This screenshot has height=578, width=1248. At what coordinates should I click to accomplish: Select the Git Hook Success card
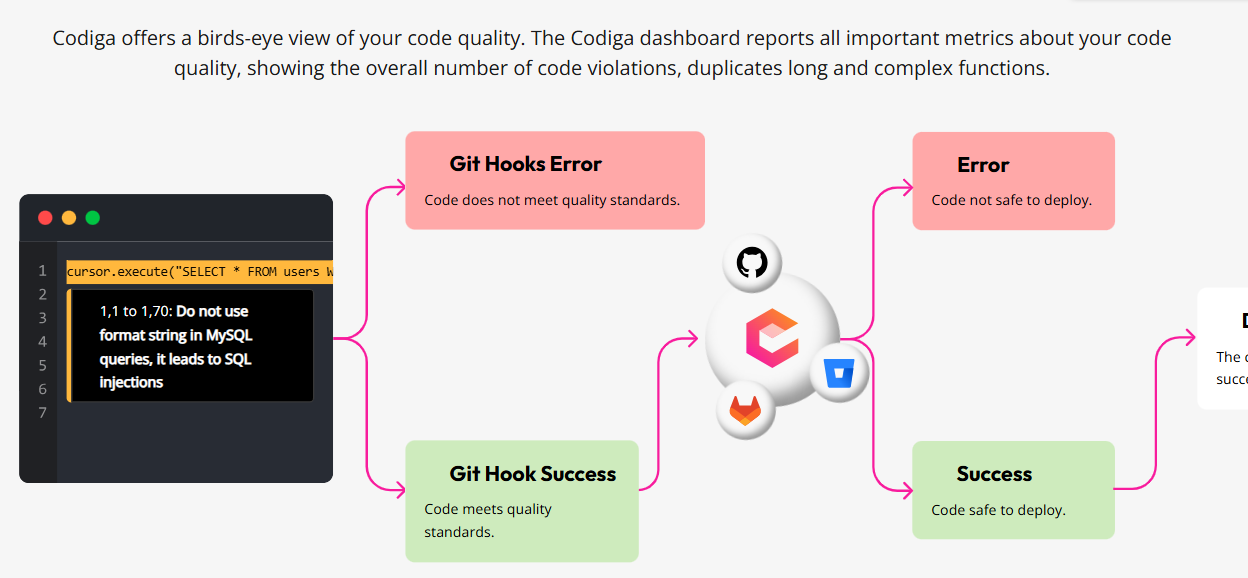click(522, 501)
